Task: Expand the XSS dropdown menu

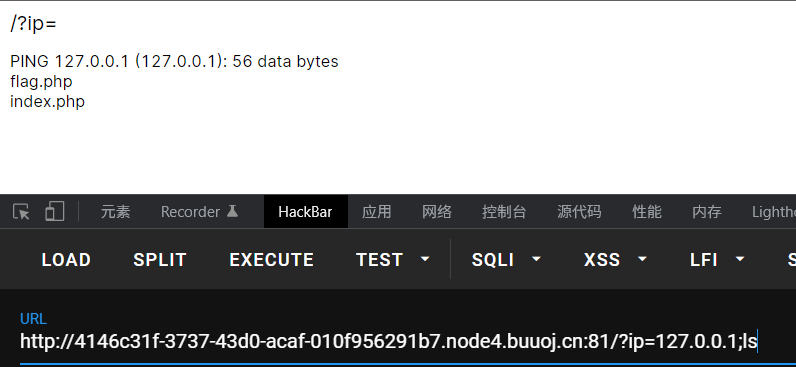Action: click(x=642, y=259)
